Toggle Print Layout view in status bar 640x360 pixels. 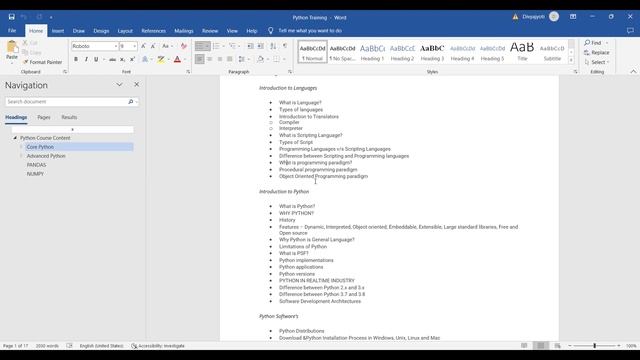(x=541, y=346)
